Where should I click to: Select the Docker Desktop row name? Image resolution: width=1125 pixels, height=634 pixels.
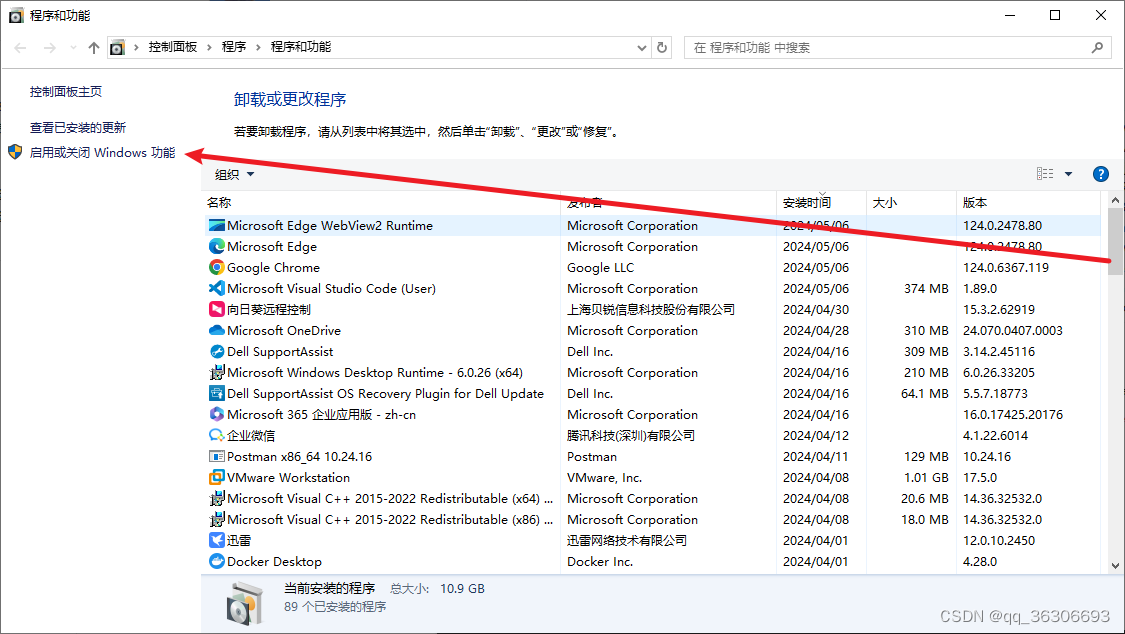pos(274,562)
